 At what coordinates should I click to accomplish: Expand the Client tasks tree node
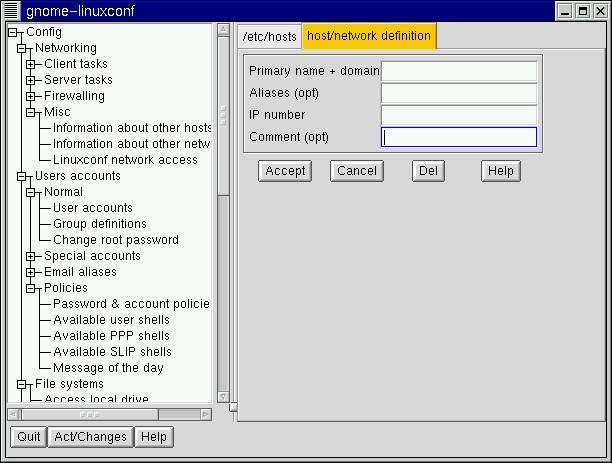(x=30, y=64)
